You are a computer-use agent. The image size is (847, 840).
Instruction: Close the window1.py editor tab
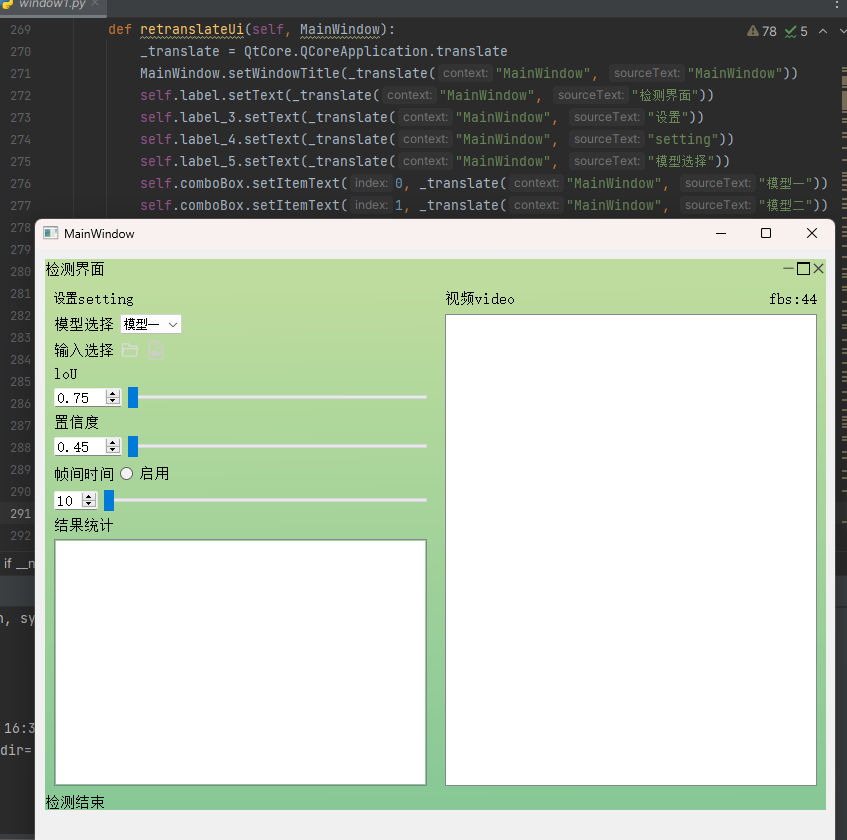coord(95,3)
